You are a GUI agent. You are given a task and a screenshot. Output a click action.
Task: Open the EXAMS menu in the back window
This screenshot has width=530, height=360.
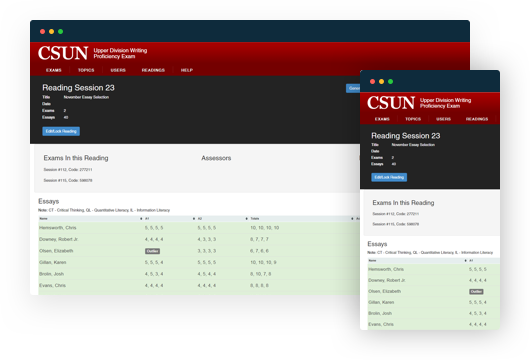(54, 70)
